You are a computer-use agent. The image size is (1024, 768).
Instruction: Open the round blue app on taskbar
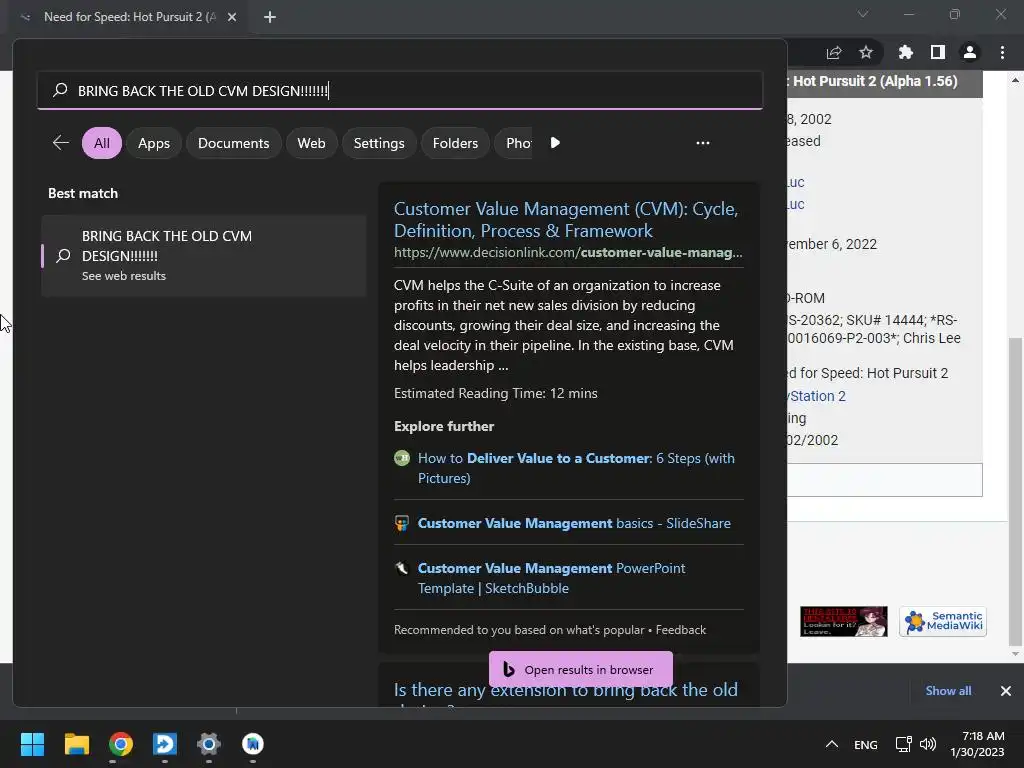[x=253, y=744]
